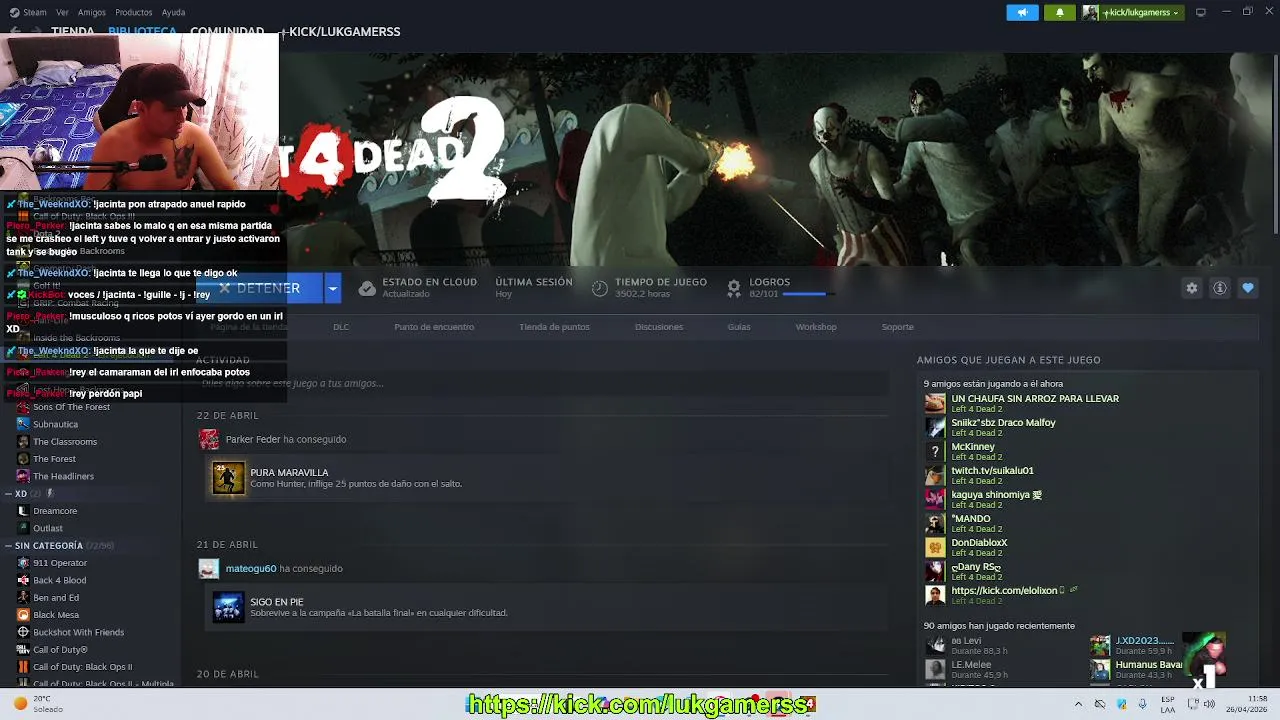Select Back 4 Blood game icon
This screenshot has height=720, width=1280.
(x=23, y=580)
